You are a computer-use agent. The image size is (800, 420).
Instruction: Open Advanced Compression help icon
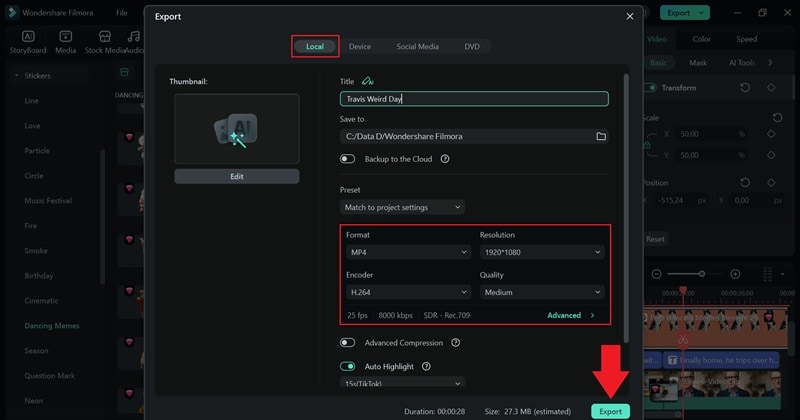pos(456,342)
